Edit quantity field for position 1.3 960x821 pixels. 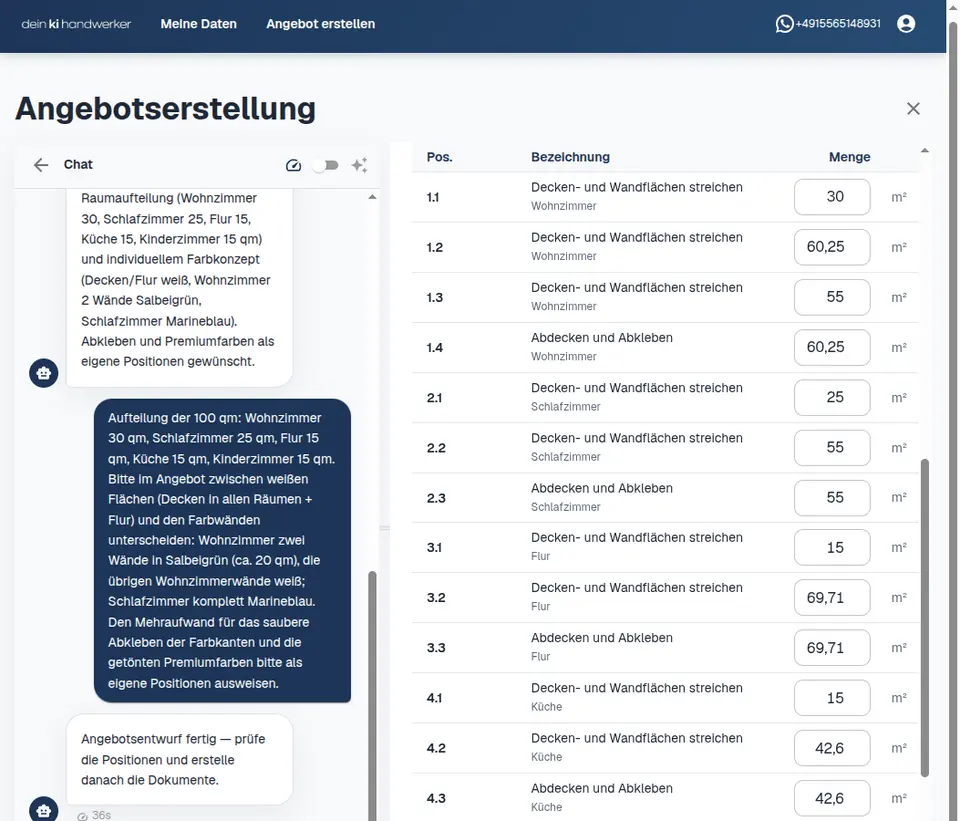[x=832, y=298]
